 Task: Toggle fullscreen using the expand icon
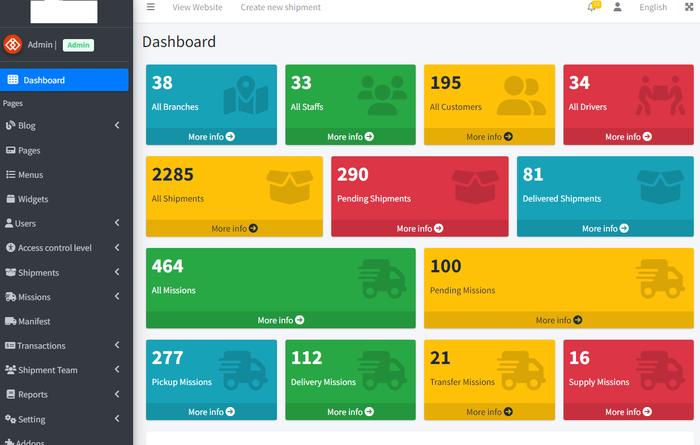coord(686,7)
